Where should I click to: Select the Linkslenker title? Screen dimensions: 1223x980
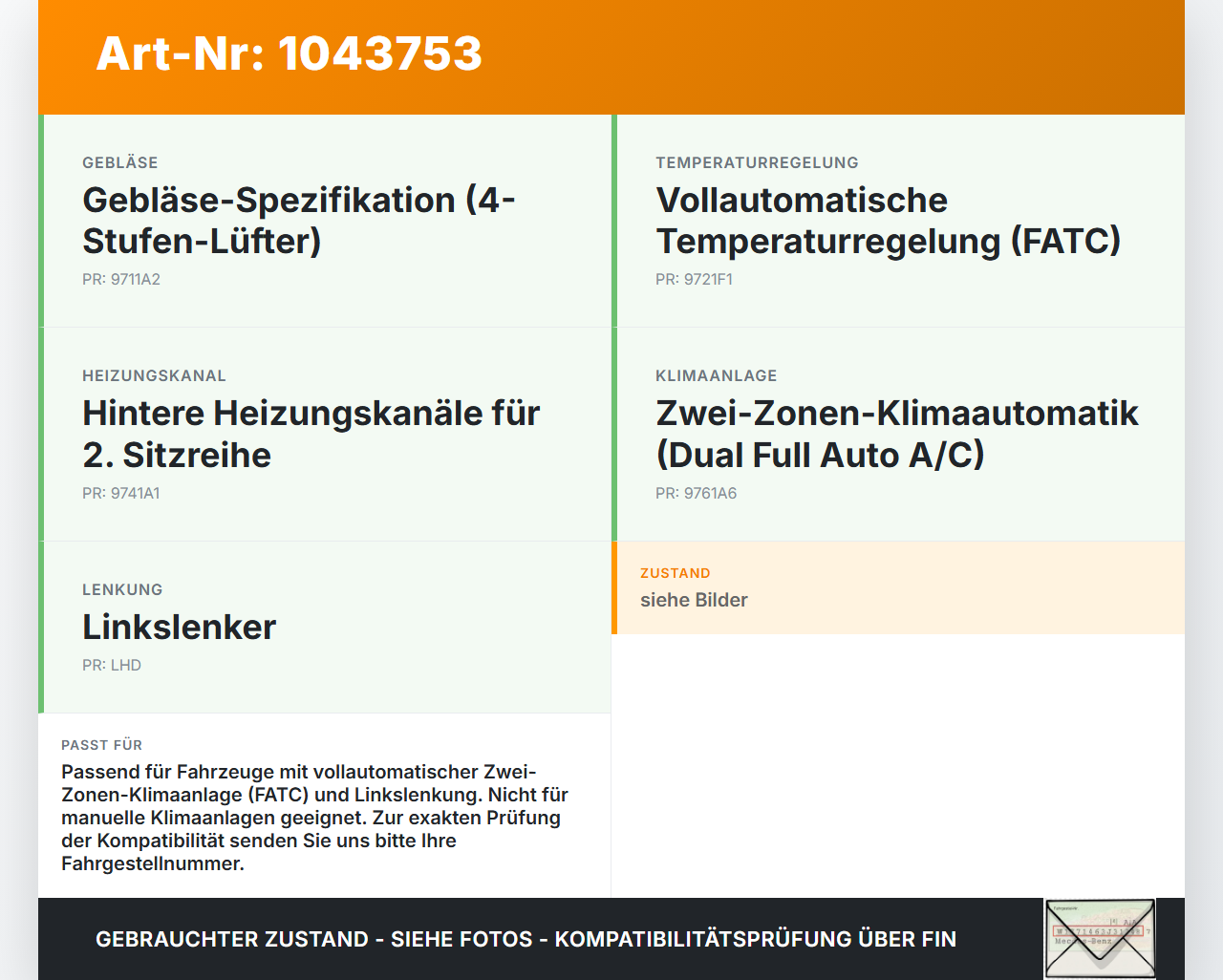(x=180, y=628)
